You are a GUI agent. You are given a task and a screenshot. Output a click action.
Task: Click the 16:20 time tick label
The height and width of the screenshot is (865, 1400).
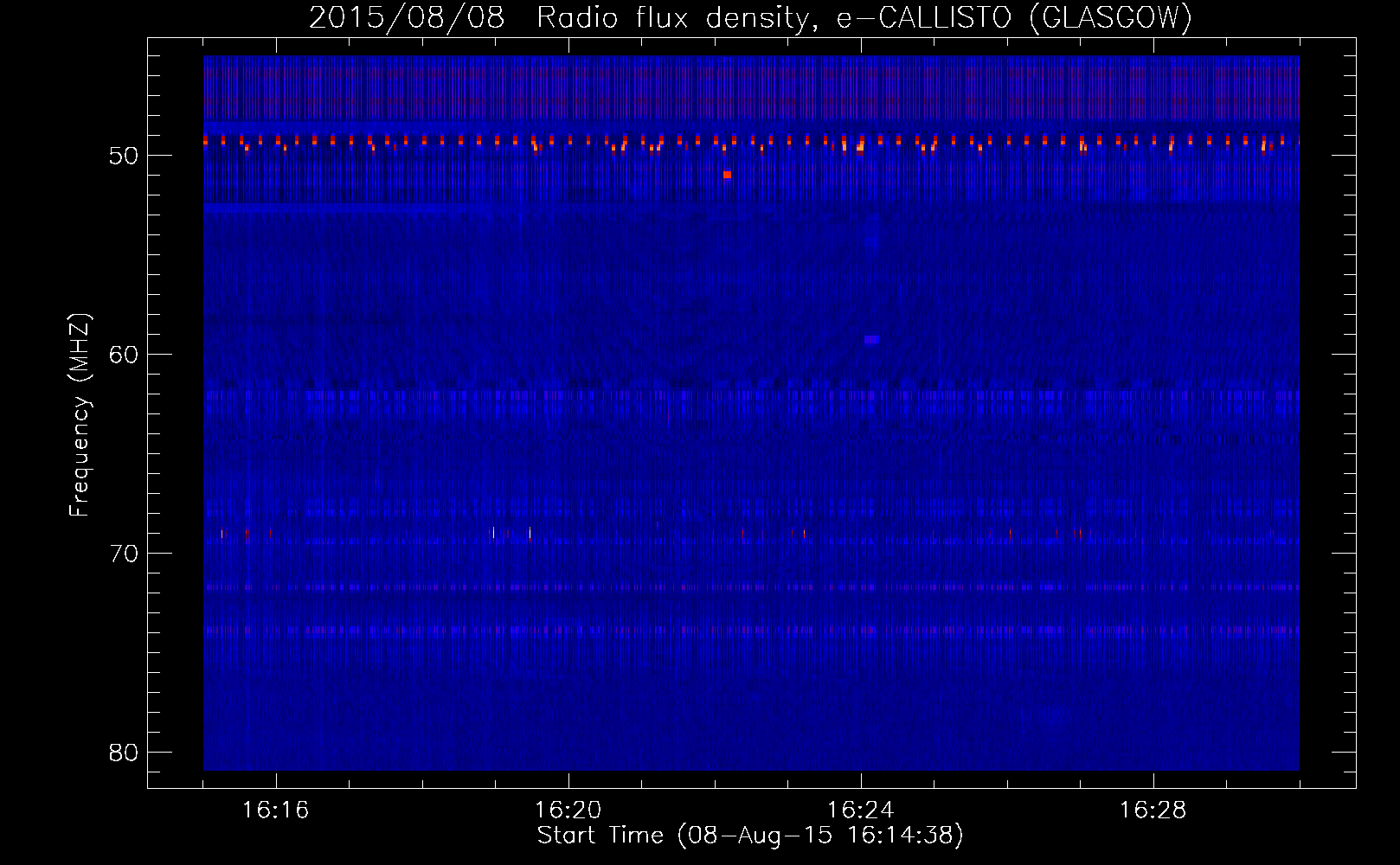click(568, 810)
